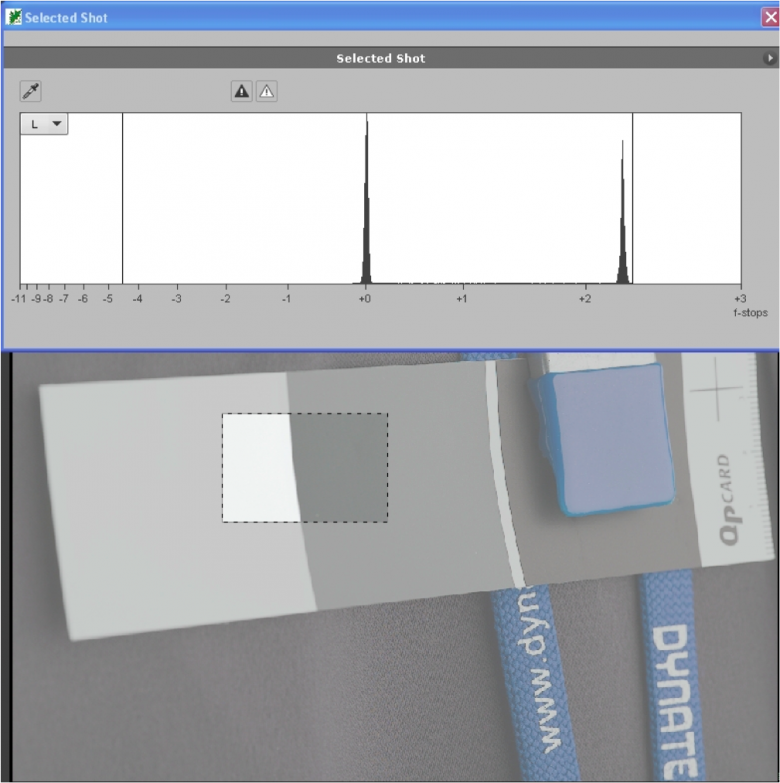Click the +3 f-stops axis label

(740, 299)
